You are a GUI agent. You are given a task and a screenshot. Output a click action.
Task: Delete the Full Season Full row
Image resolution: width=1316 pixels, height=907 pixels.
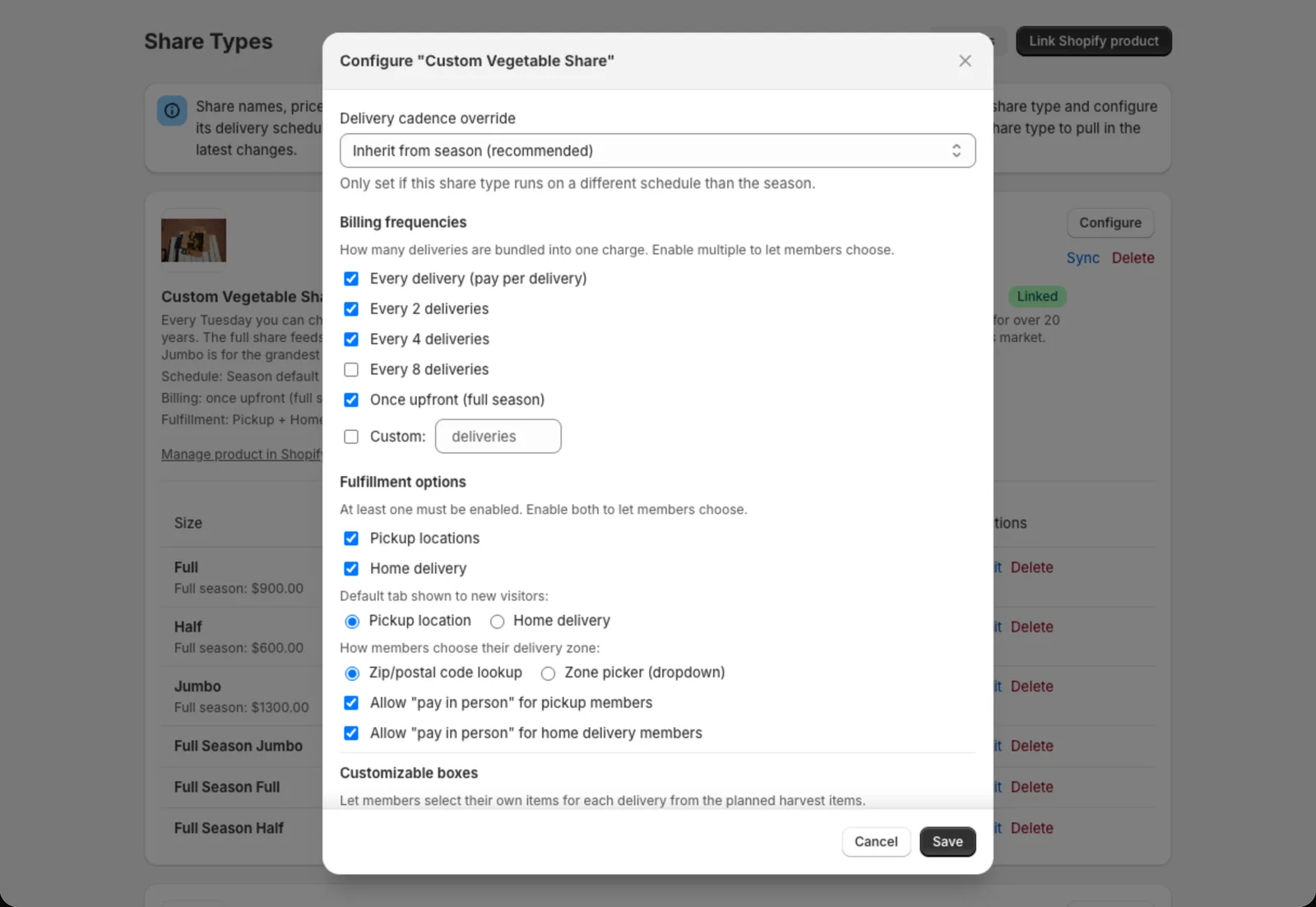point(1031,787)
